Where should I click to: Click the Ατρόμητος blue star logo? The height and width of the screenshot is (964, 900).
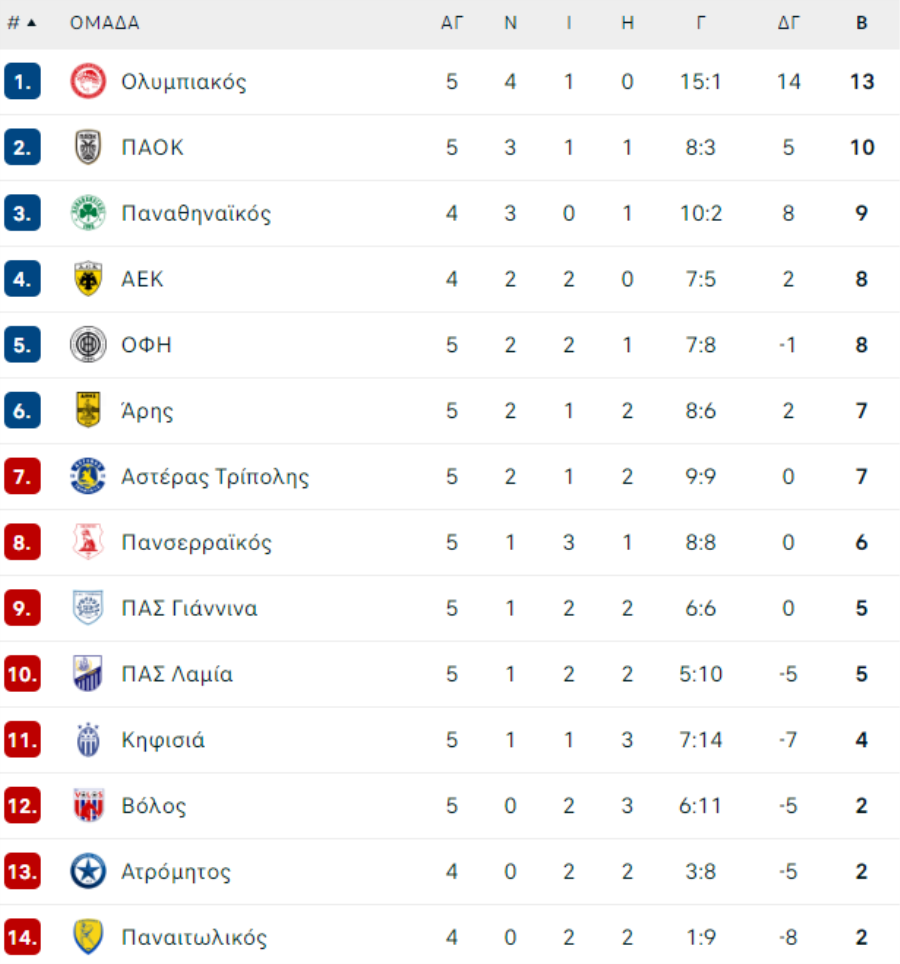click(88, 871)
